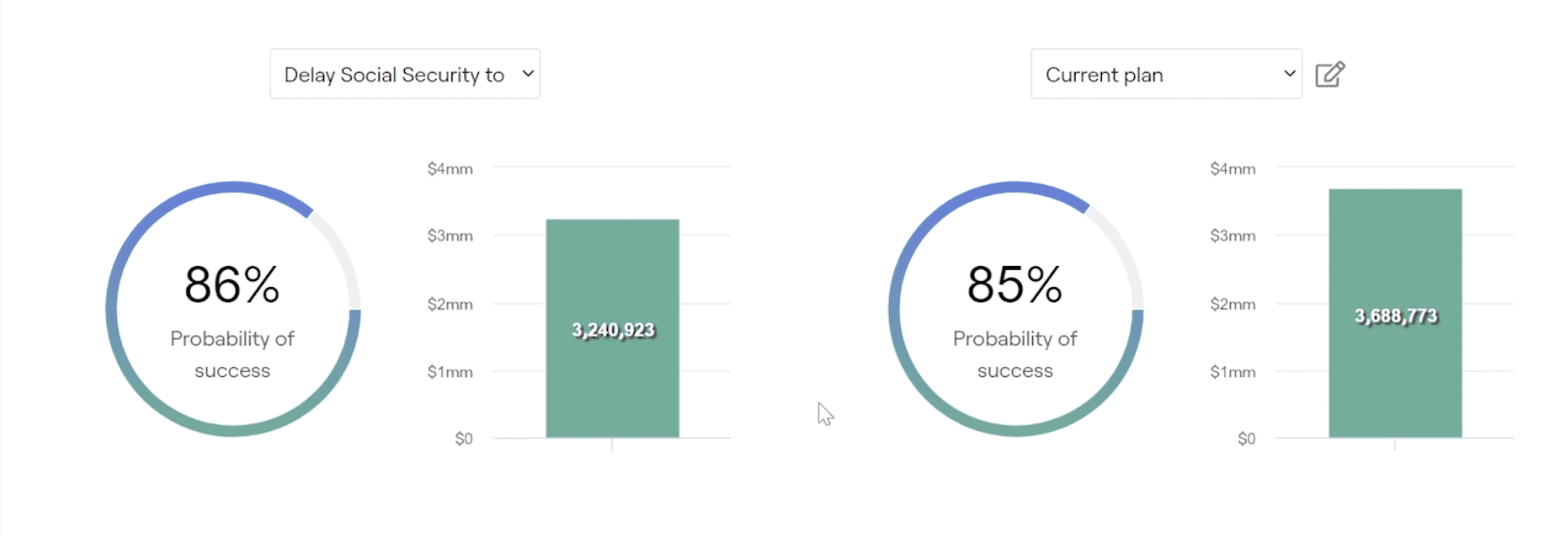Click the $3mm axis label on left chart
The width and height of the screenshot is (1568, 536).
(x=450, y=236)
